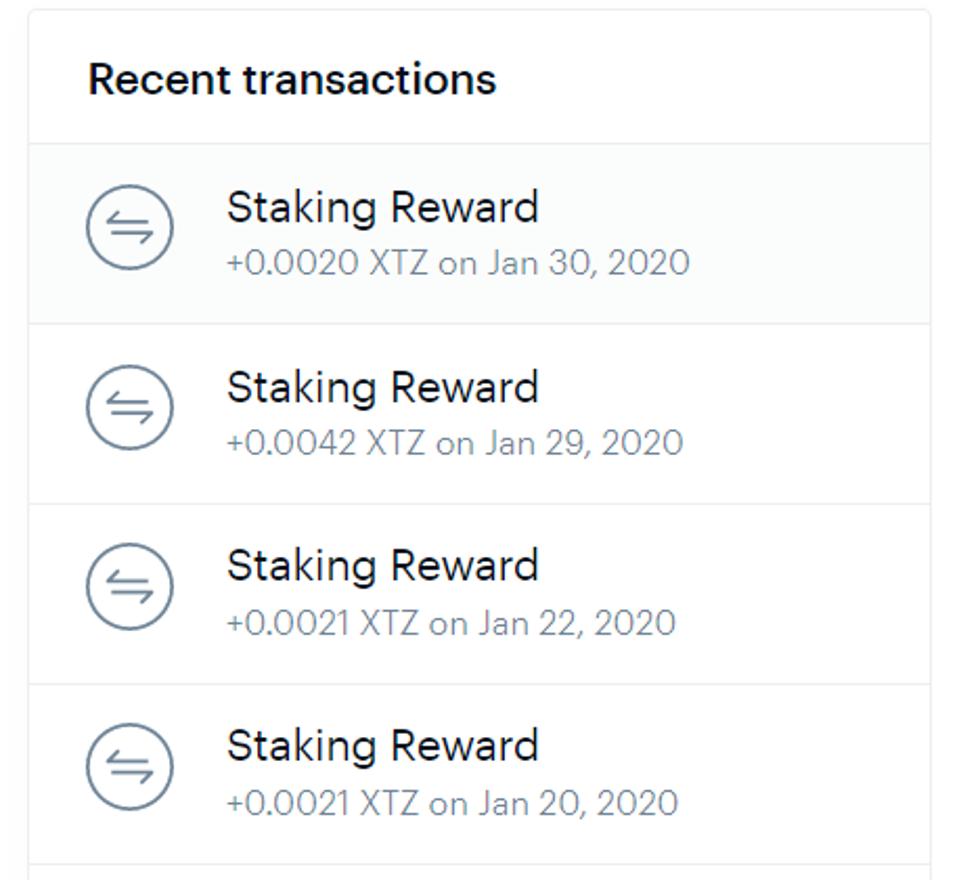View the Jan 22 transaction row details
Viewport: 959px width, 880px height.
780,594
